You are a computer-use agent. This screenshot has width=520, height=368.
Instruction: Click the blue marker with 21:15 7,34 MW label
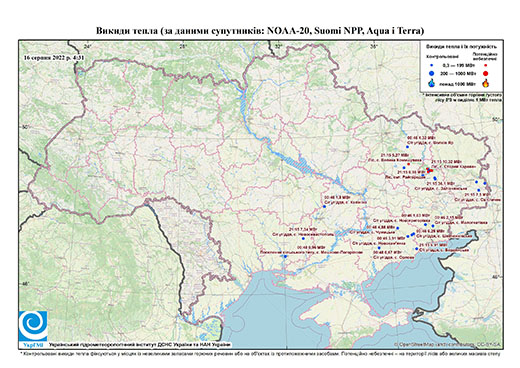click(x=303, y=238)
